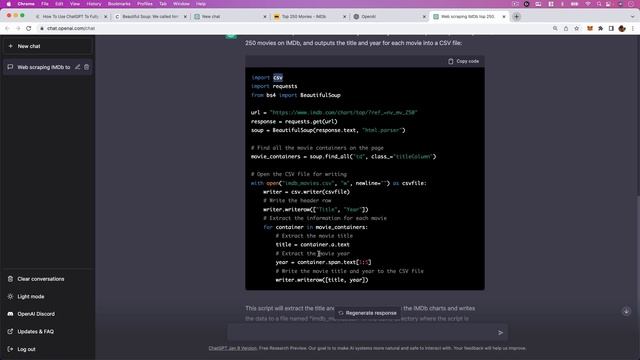This screenshot has width=640, height=360.
Task: Switch to the Beautiful Soup tab
Action: click(150, 17)
